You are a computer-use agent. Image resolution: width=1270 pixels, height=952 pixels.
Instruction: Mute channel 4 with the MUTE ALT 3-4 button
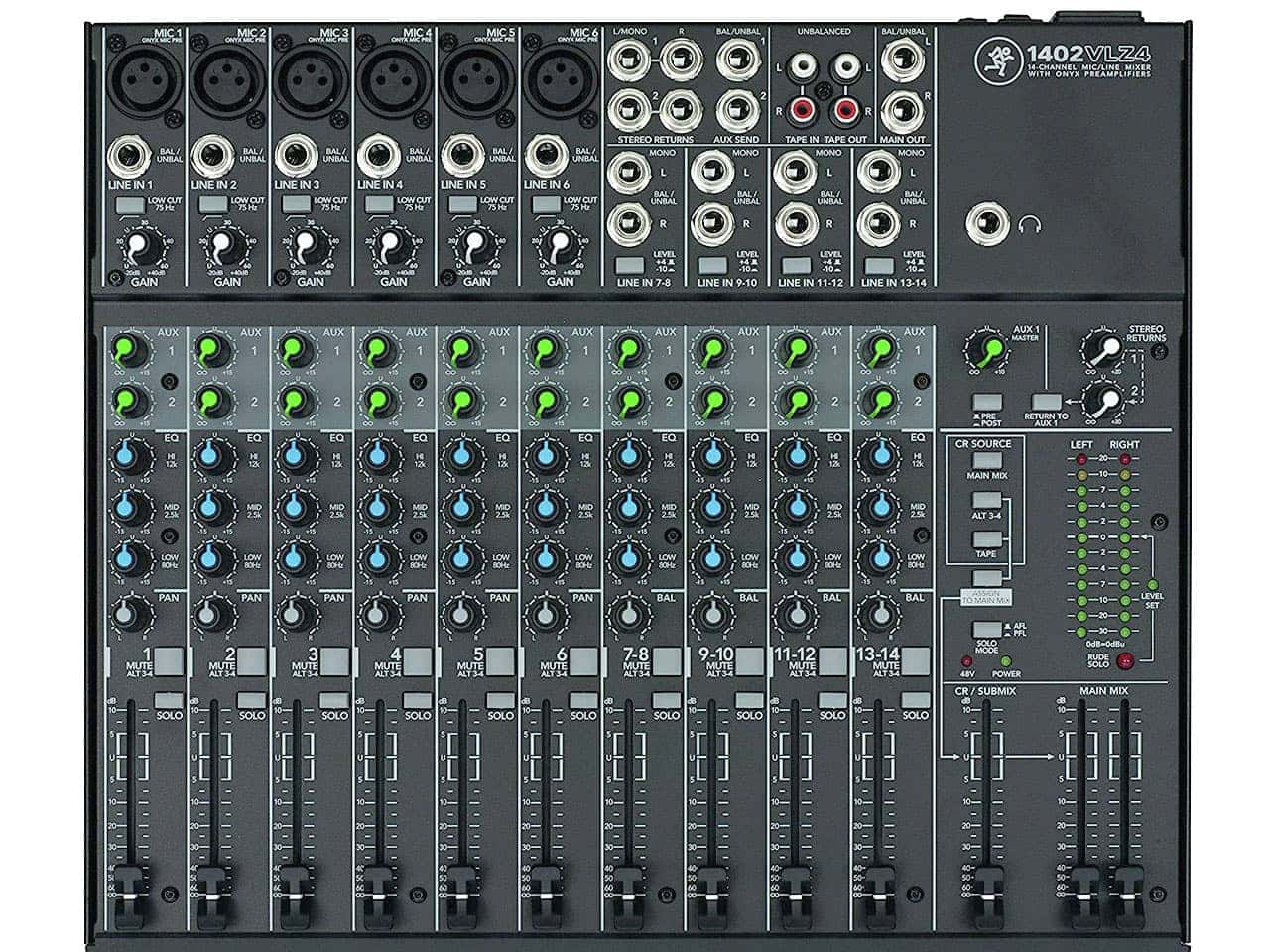pyautogui.click(x=419, y=660)
